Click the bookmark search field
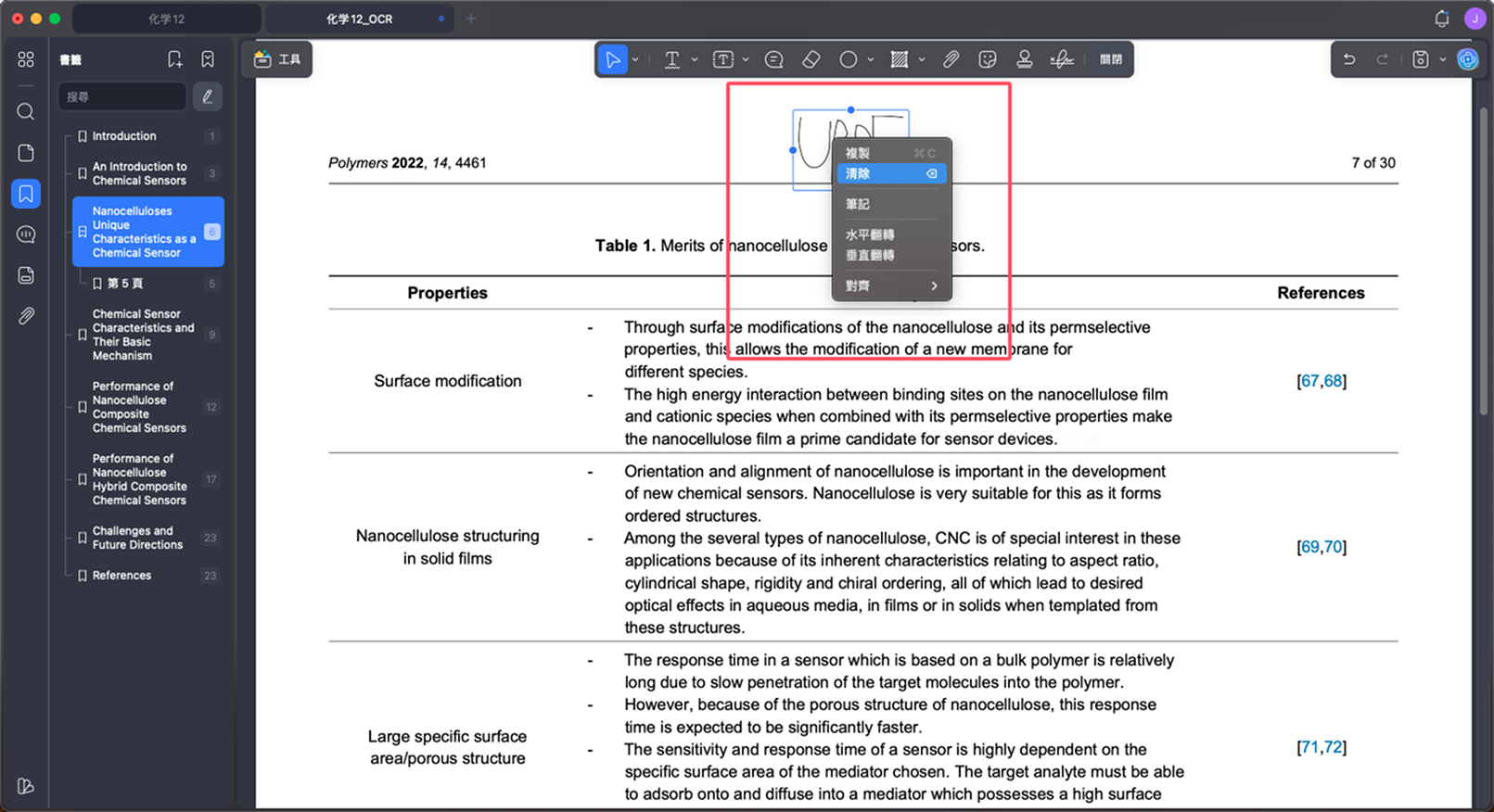The width and height of the screenshot is (1494, 812). click(x=122, y=96)
